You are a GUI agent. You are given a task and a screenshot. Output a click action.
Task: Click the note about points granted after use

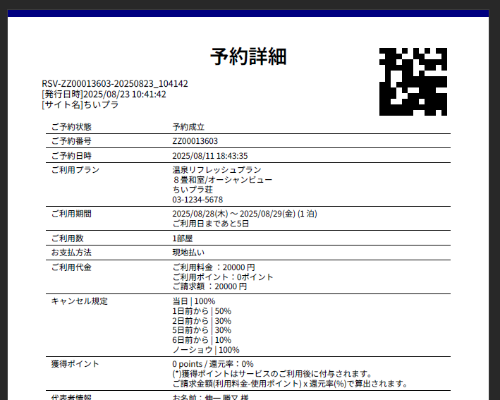pyautogui.click(x=272, y=374)
